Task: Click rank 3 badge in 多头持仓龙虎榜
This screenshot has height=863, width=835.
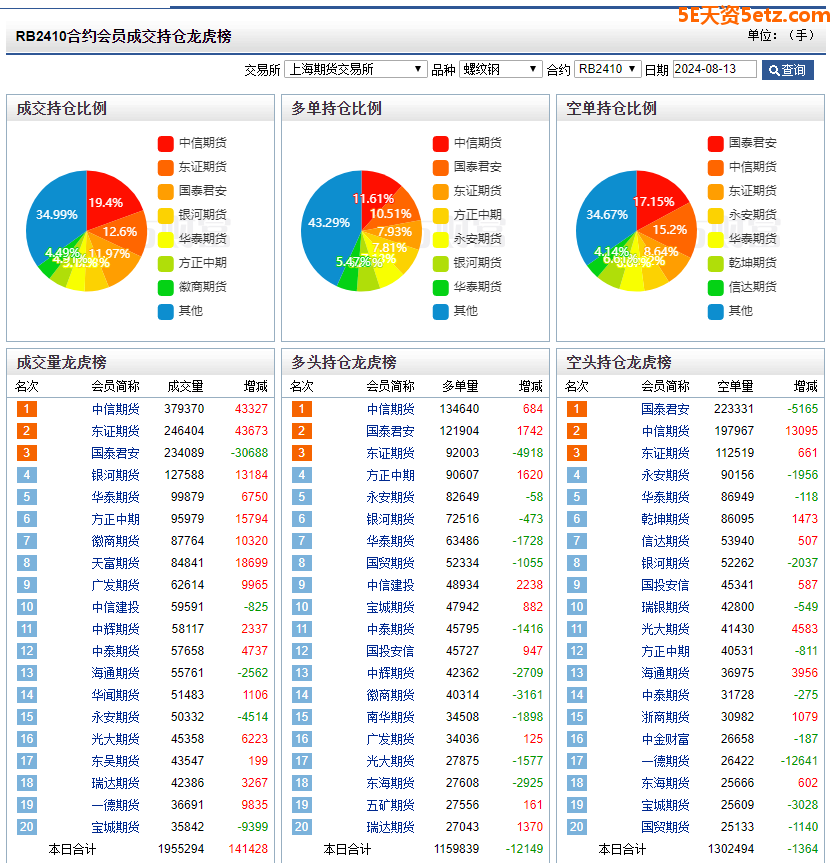Action: coord(301,453)
